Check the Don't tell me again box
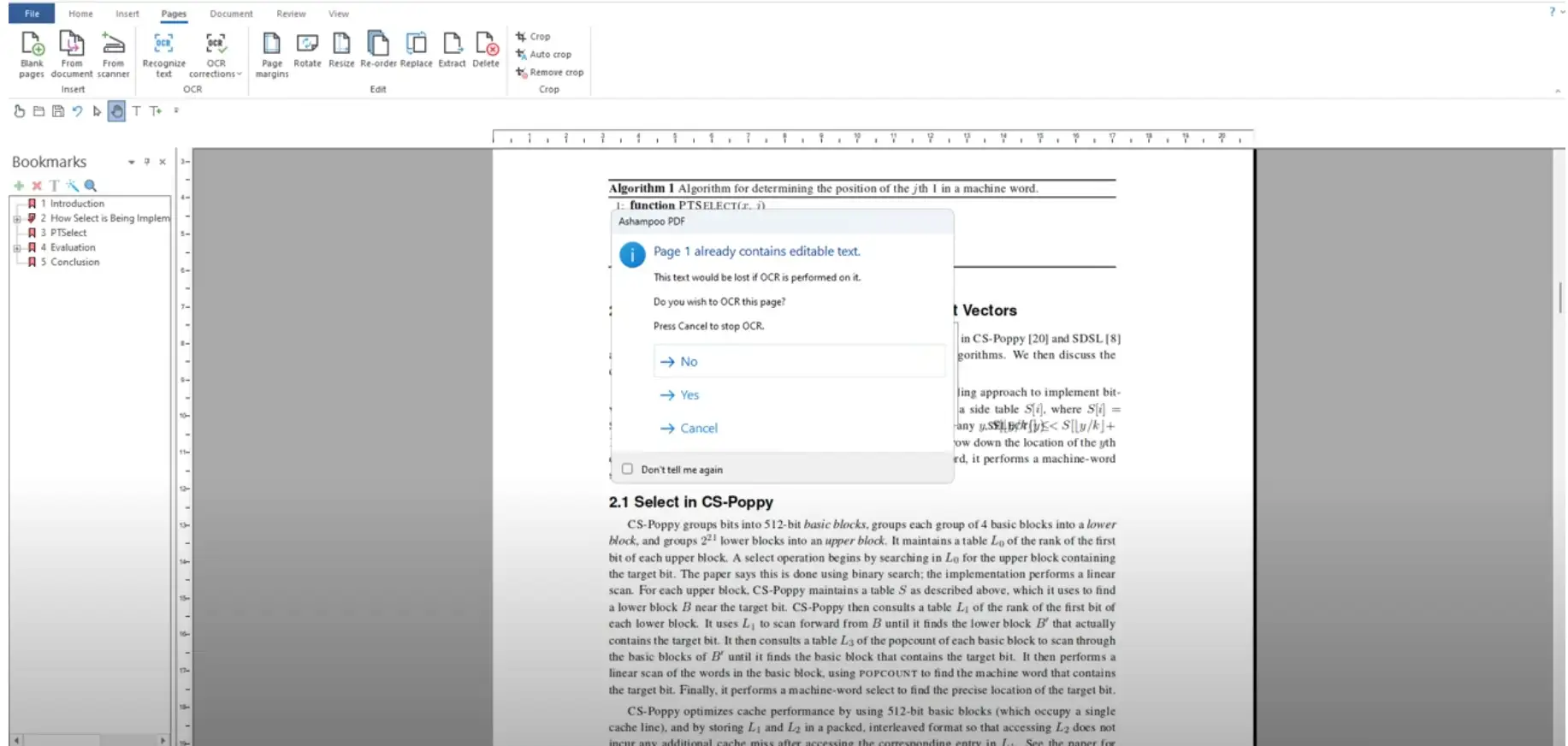Screen dimensions: 1568x746 [x=628, y=469]
